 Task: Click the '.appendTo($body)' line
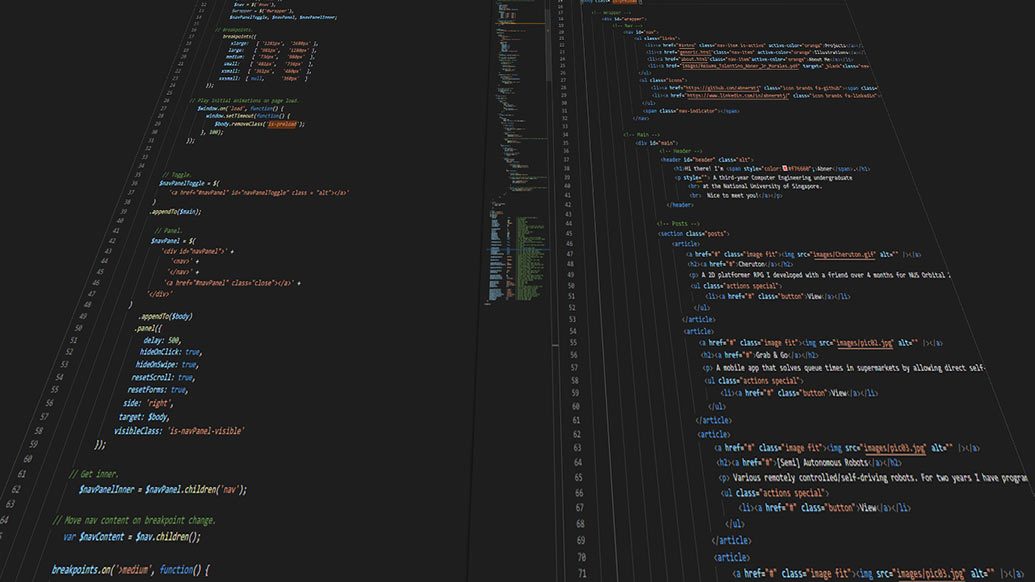[x=165, y=316]
